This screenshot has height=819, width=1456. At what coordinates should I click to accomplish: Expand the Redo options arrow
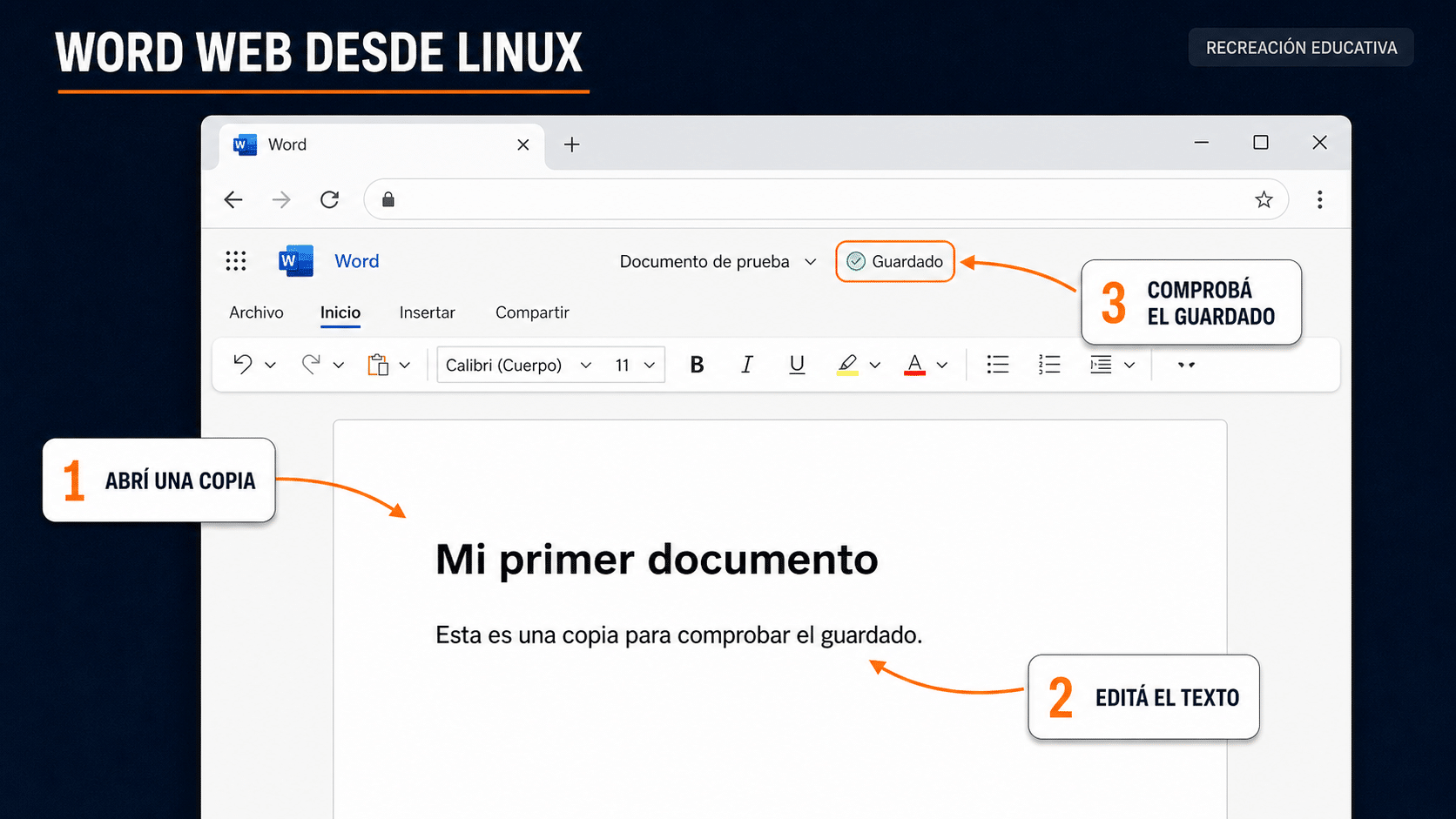coord(339,366)
